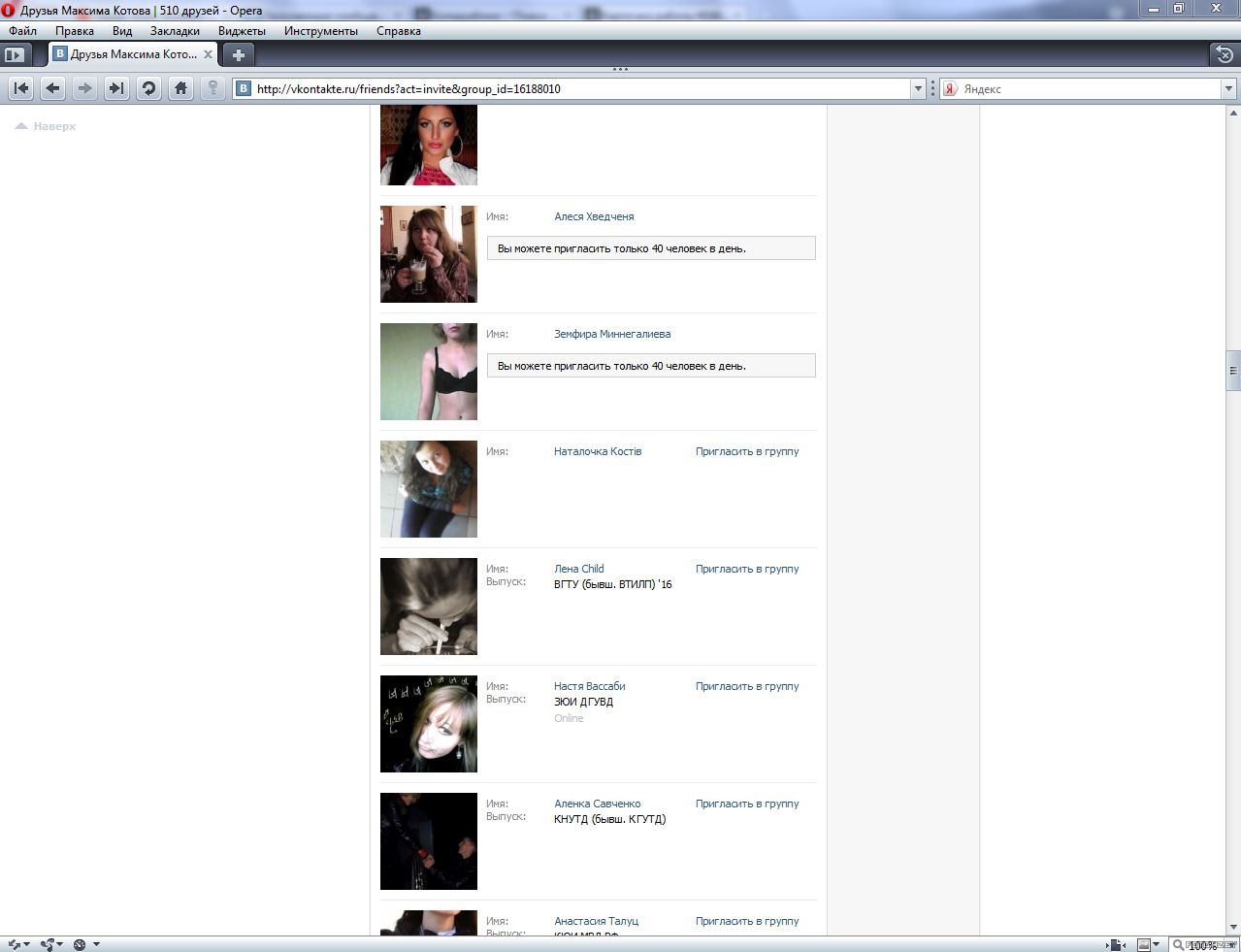This screenshot has height=952, width=1241.
Task: Invite Лена Child to the group
Action: [x=747, y=569]
